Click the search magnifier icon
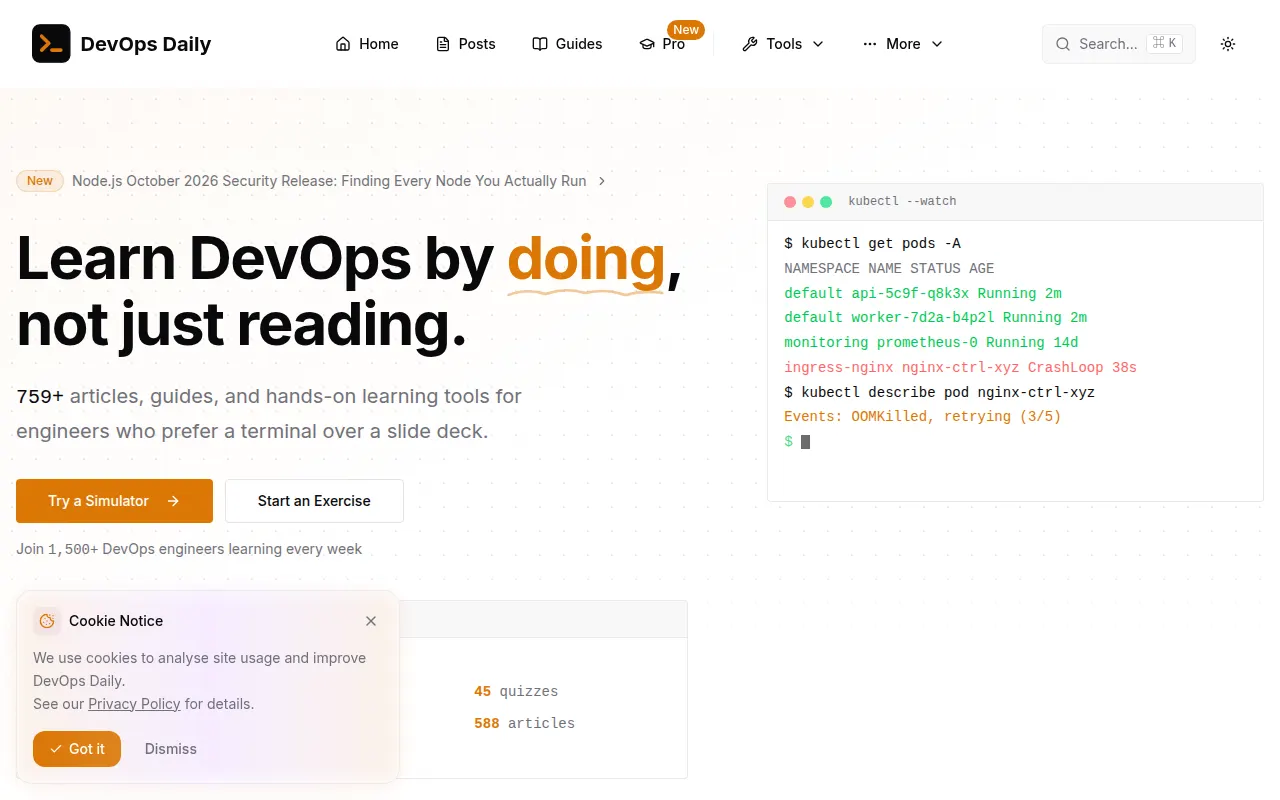Image resolution: width=1280 pixels, height=800 pixels. pos(1062,44)
